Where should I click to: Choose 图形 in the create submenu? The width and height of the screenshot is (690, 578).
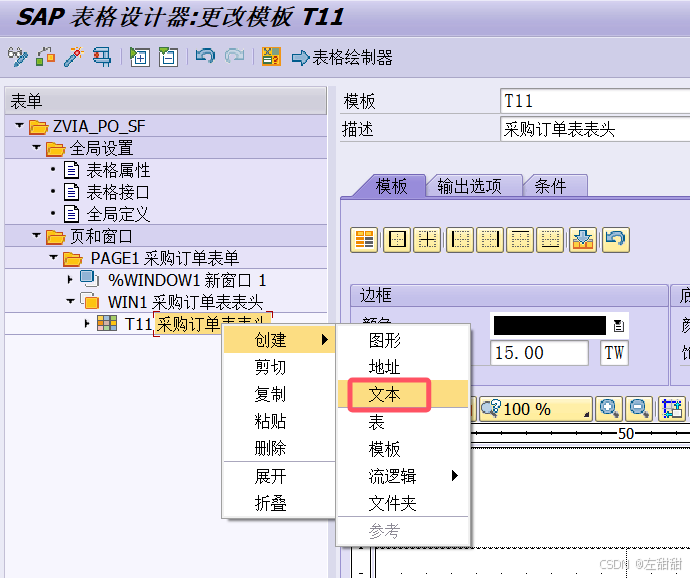coord(403,340)
